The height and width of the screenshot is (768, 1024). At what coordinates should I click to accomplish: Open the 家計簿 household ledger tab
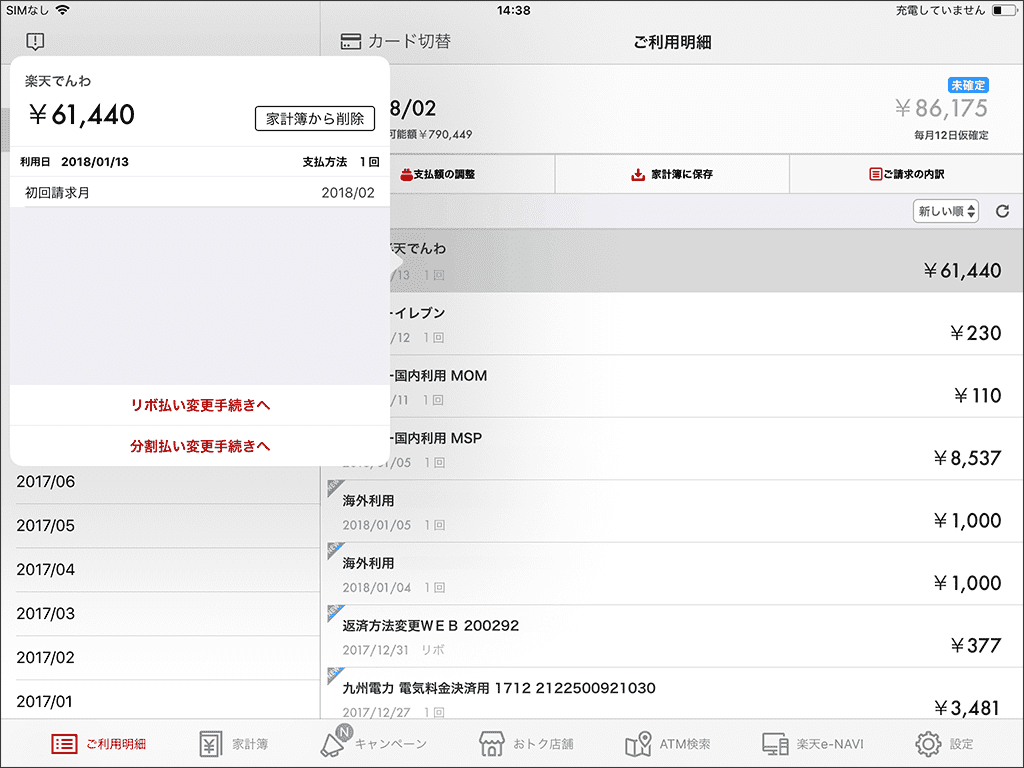coord(234,744)
